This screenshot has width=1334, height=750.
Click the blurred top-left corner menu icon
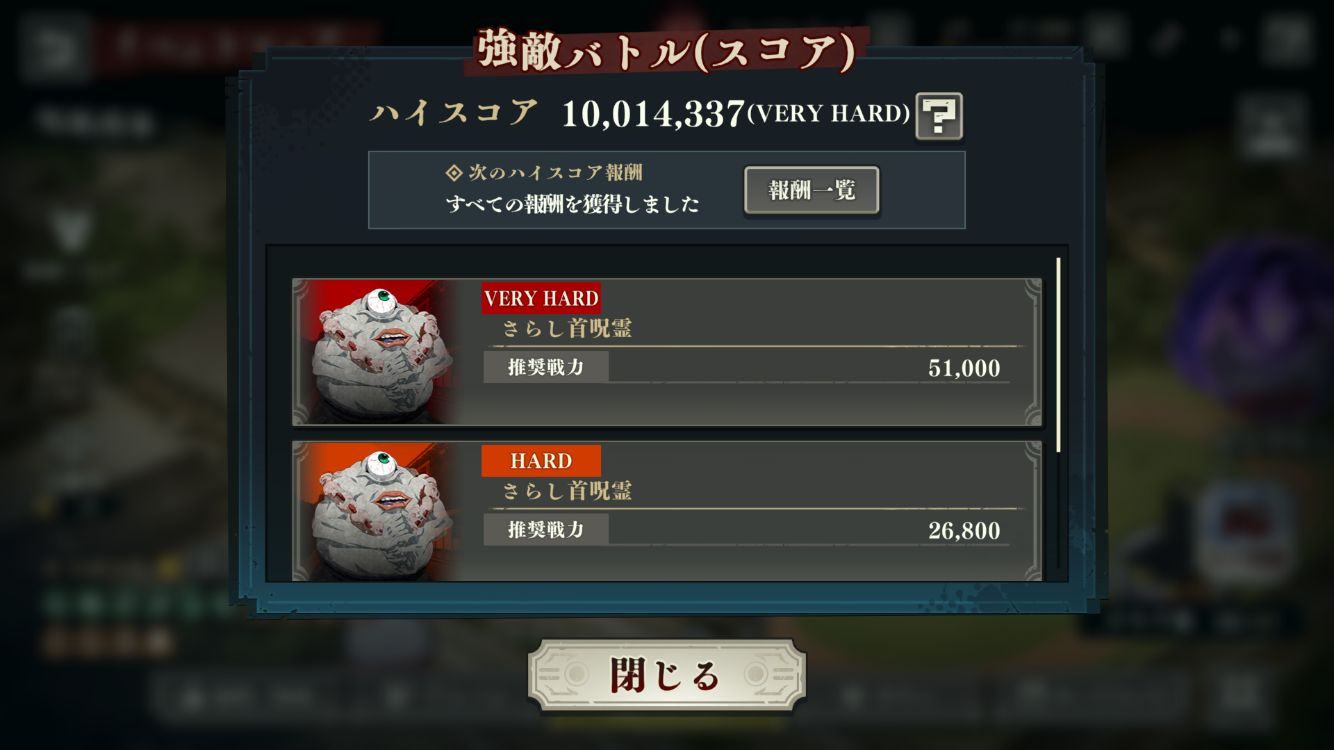(54, 46)
